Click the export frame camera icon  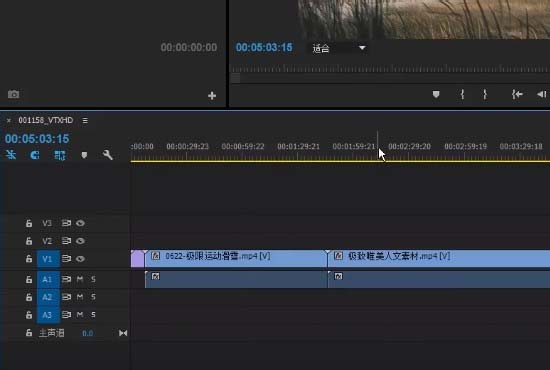tap(14, 94)
